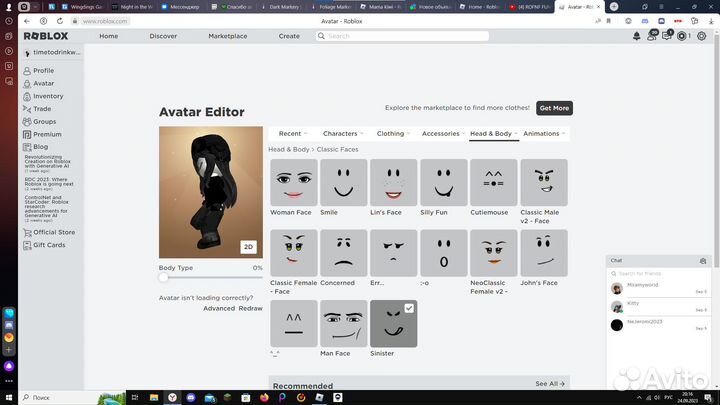The image size is (720, 405).
Task: Click the Body Type slider handle
Action: [x=164, y=278]
